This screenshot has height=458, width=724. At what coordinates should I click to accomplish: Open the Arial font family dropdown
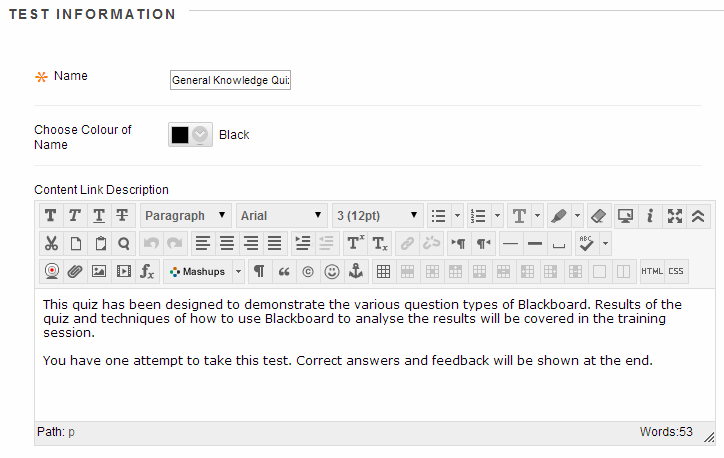click(282, 216)
